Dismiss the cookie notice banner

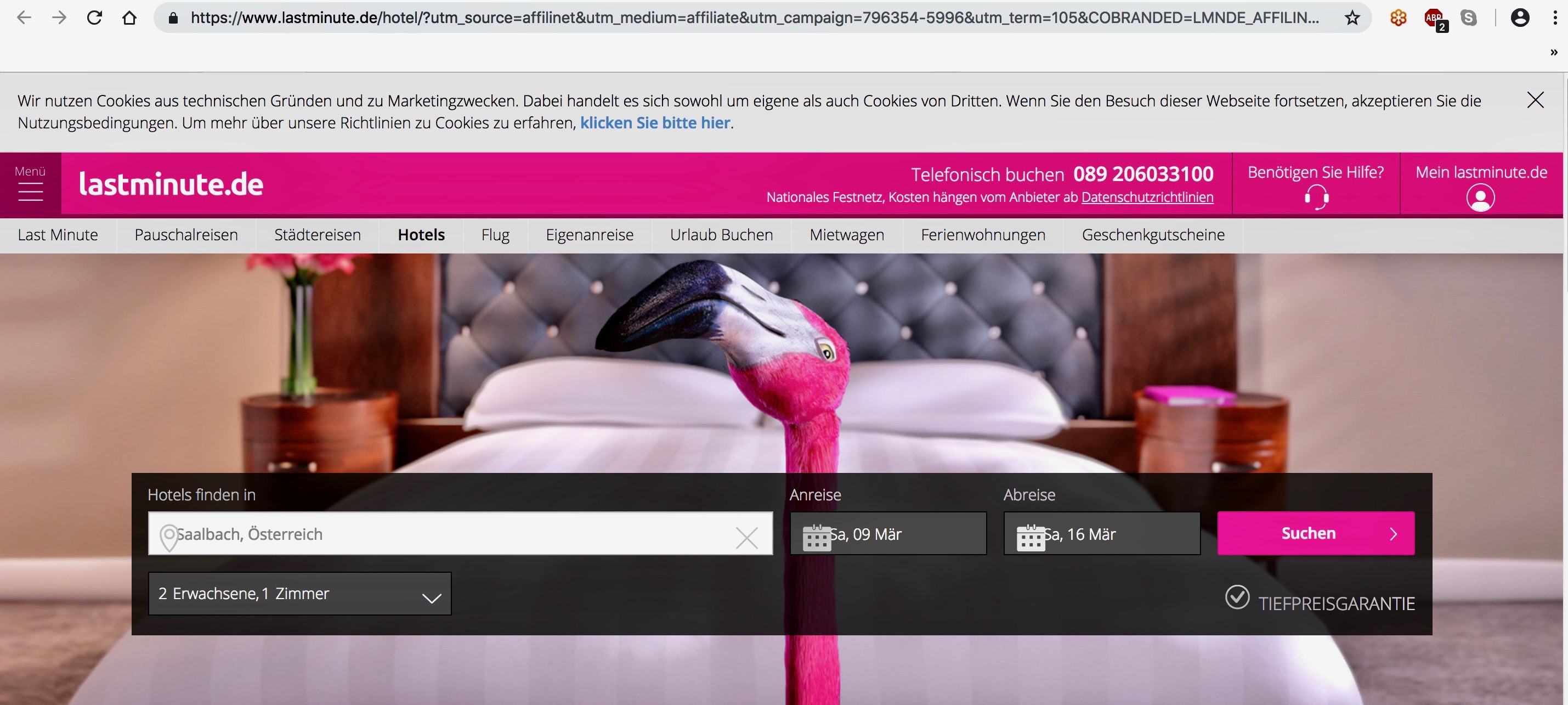[x=1535, y=100]
